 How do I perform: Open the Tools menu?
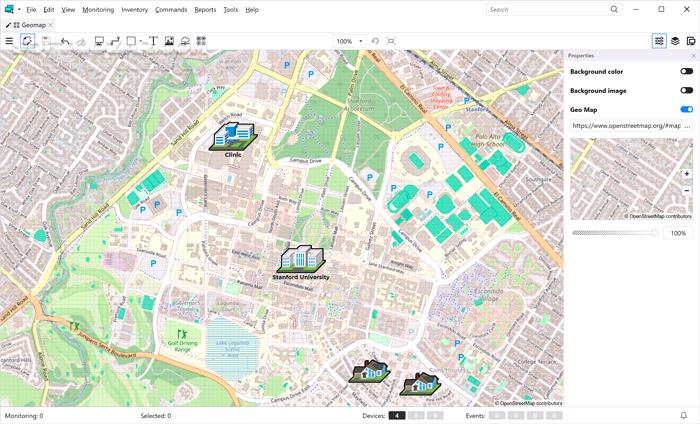231,9
